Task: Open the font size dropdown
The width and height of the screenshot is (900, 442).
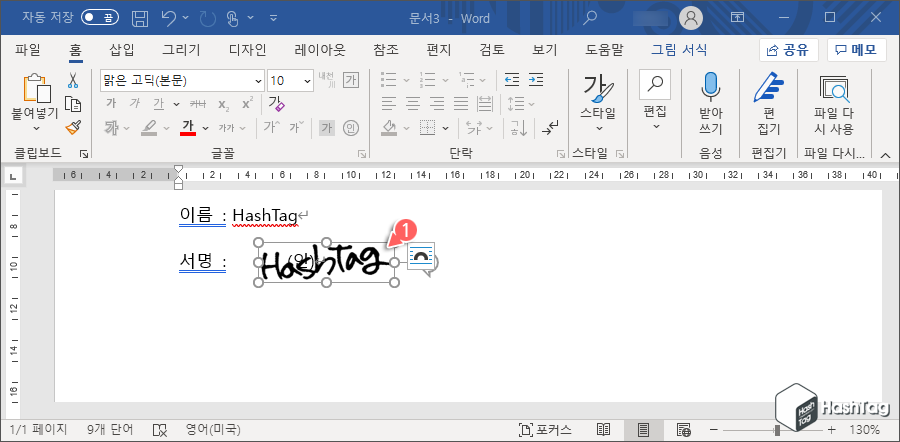Action: [x=308, y=80]
